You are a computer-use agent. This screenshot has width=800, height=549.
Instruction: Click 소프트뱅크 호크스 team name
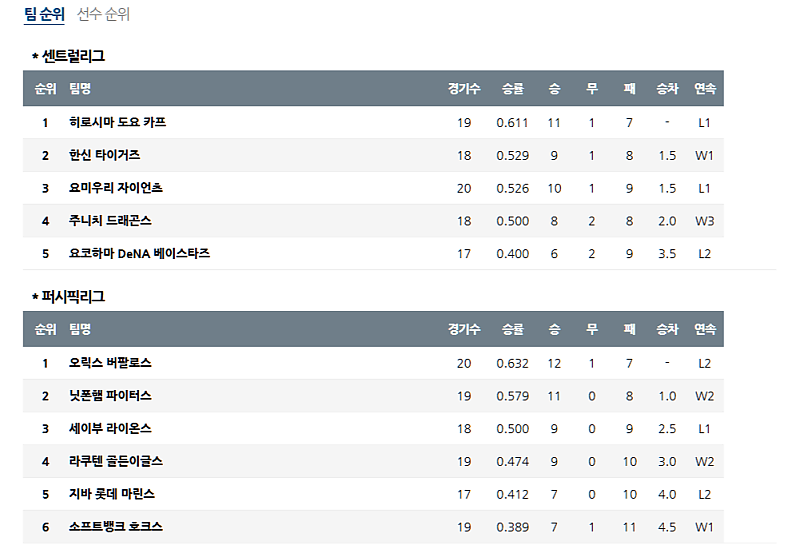pyautogui.click(x=115, y=527)
